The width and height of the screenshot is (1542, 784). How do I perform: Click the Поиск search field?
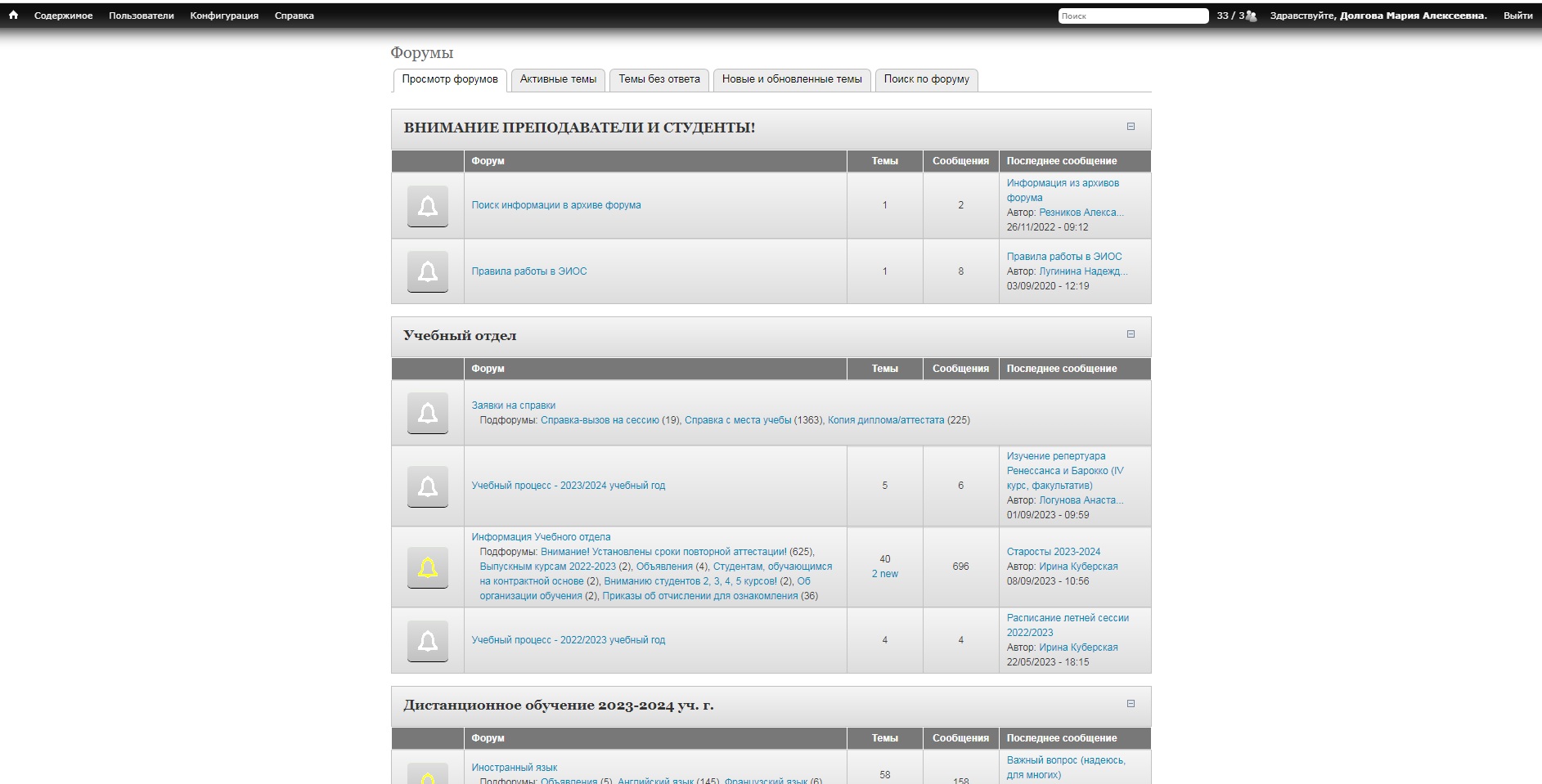pos(1132,16)
